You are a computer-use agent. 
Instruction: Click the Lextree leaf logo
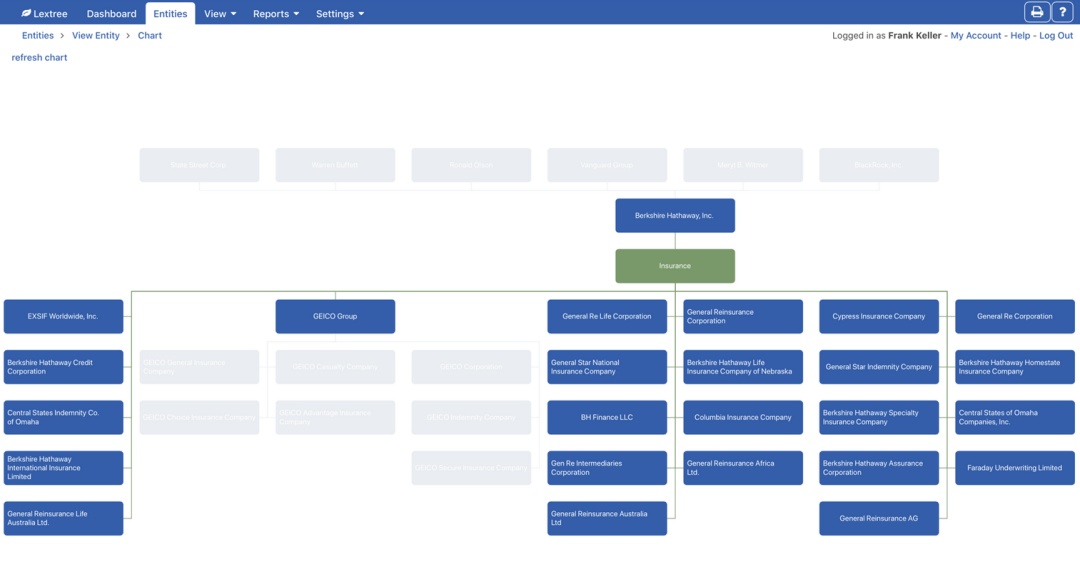[26, 14]
